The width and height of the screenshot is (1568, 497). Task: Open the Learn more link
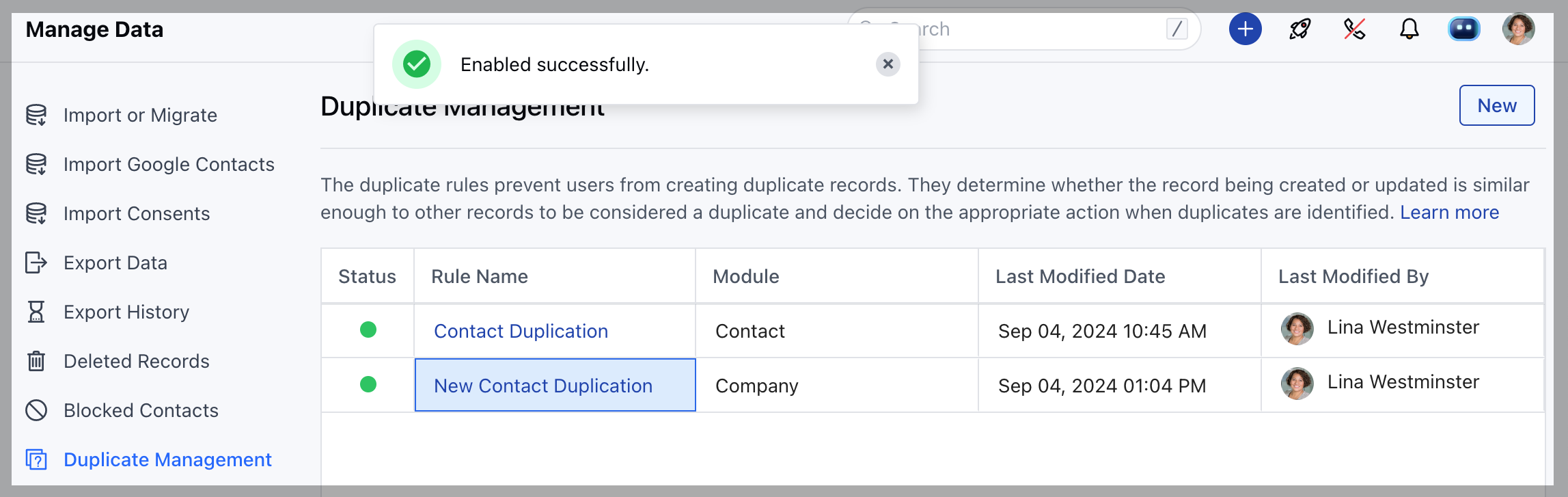pyautogui.click(x=1449, y=213)
